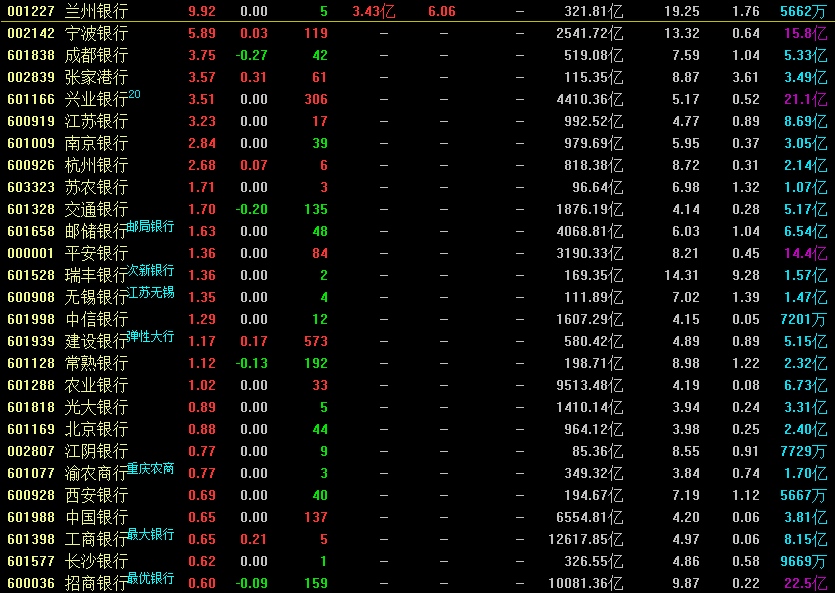Screen dimensions: 835x593
Task: Click stock name 张家港行
Action: [96, 77]
